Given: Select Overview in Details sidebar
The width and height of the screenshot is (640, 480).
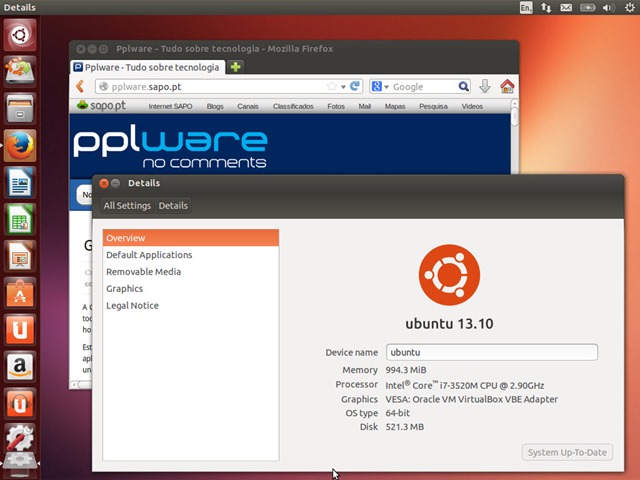Looking at the screenshot, I should (191, 238).
